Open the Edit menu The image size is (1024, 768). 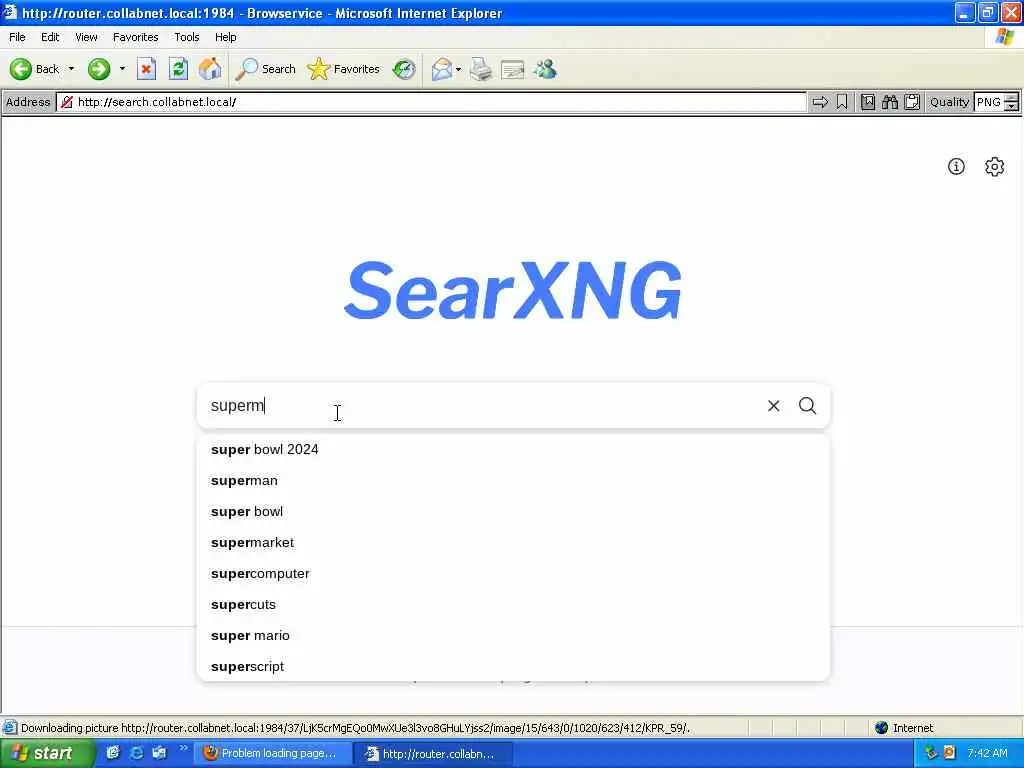[x=50, y=37]
